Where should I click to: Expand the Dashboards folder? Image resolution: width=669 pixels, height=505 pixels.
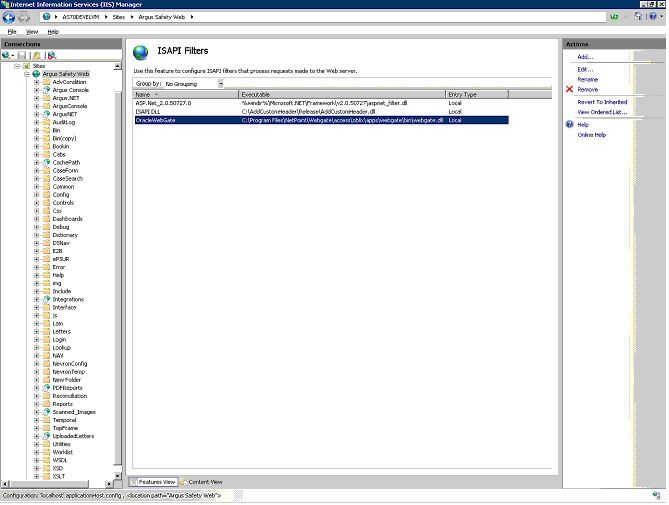tap(37, 219)
